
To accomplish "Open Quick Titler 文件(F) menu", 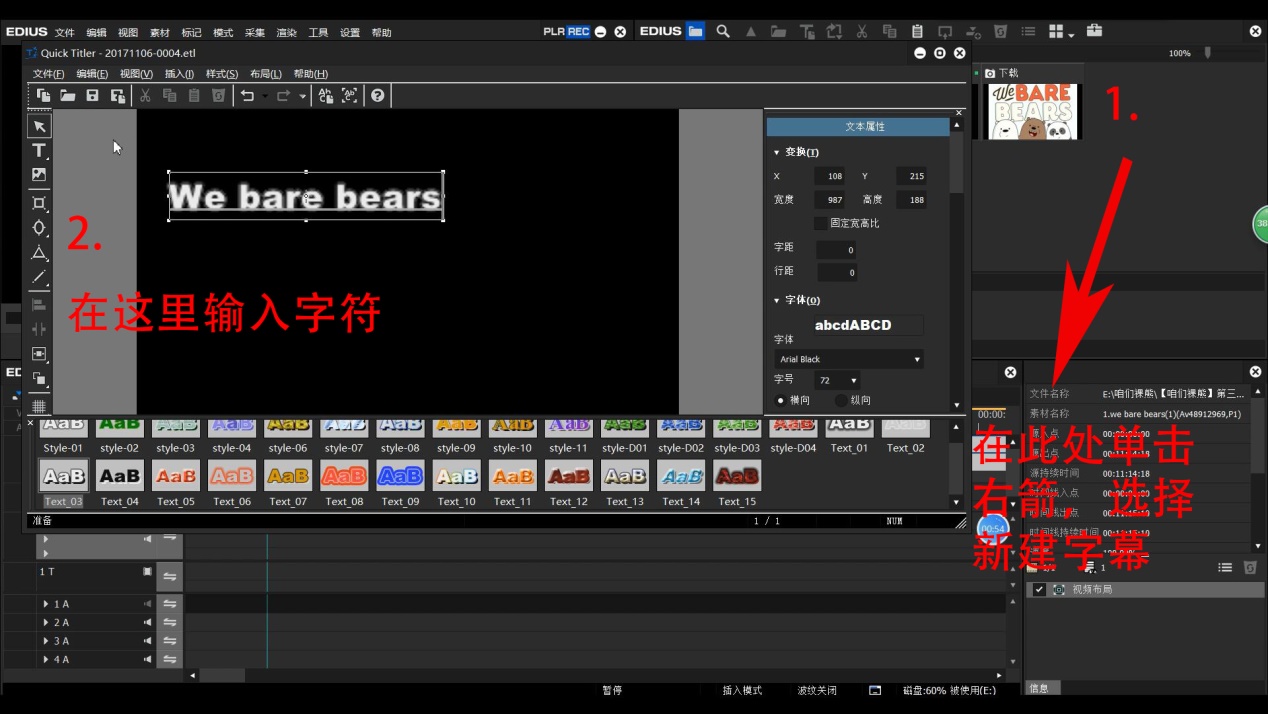I will (48, 74).
